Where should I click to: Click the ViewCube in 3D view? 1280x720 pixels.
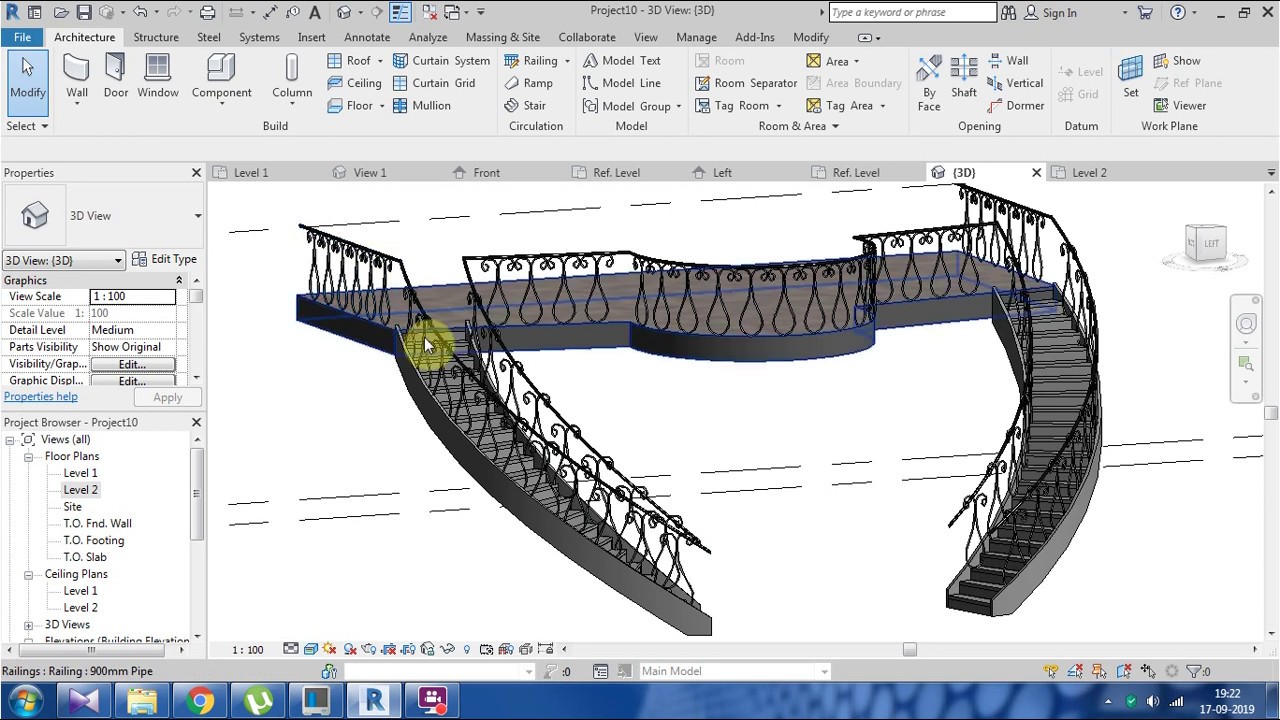1205,243
